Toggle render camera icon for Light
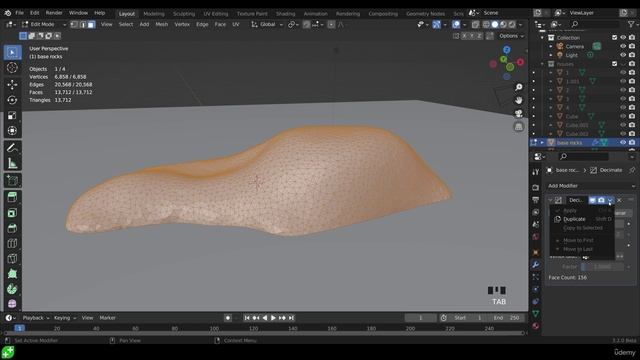 [632, 55]
